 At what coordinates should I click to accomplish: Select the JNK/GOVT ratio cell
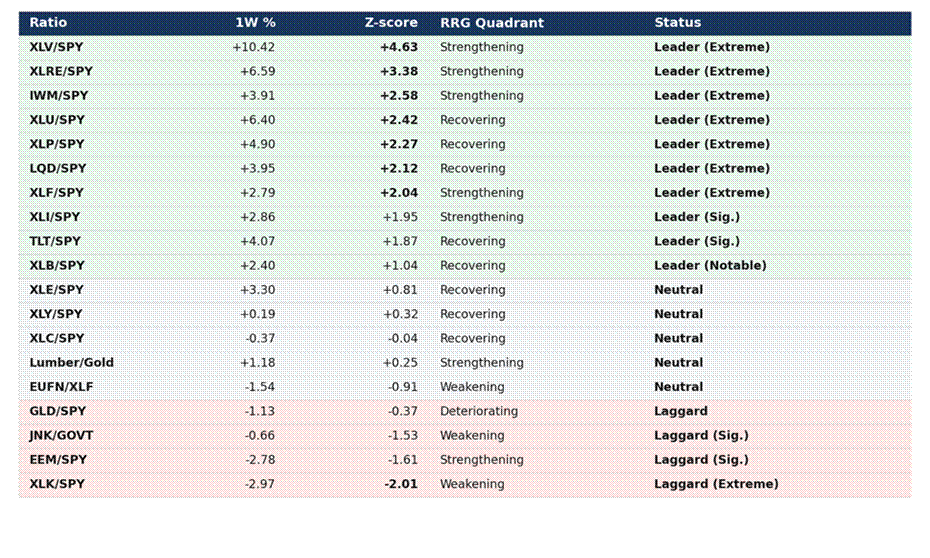62,435
